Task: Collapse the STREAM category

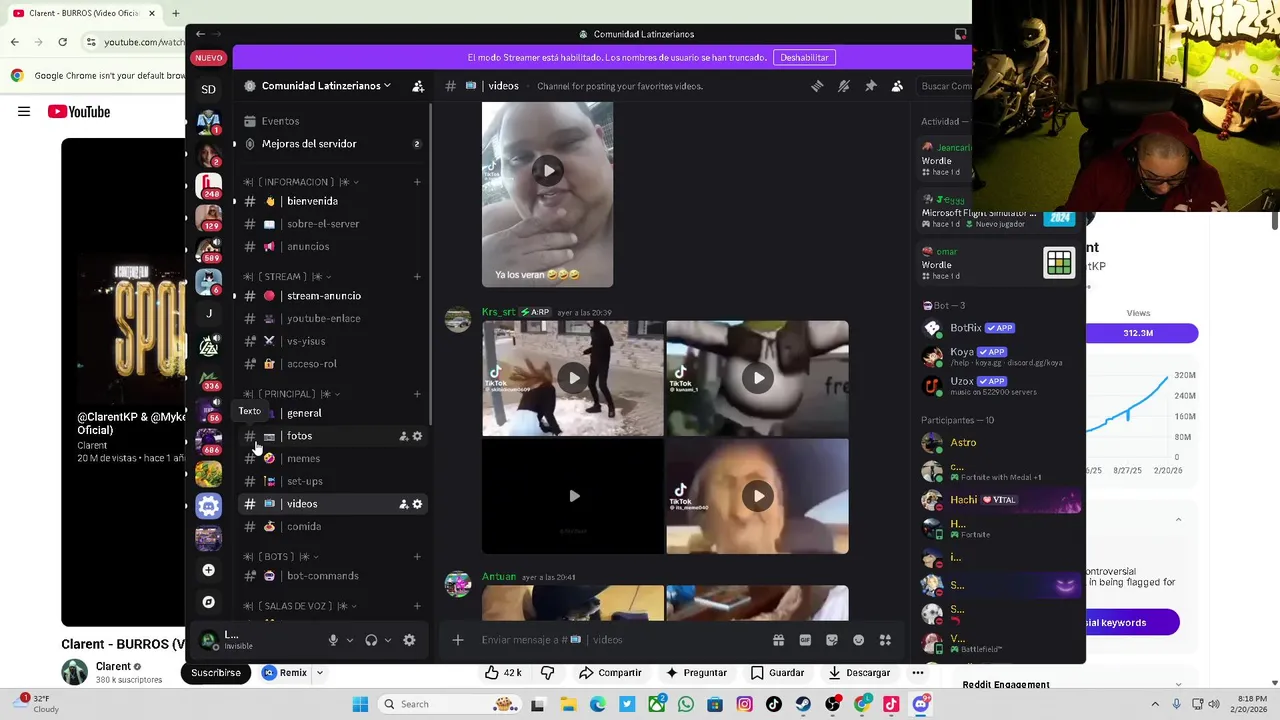Action: point(287,277)
